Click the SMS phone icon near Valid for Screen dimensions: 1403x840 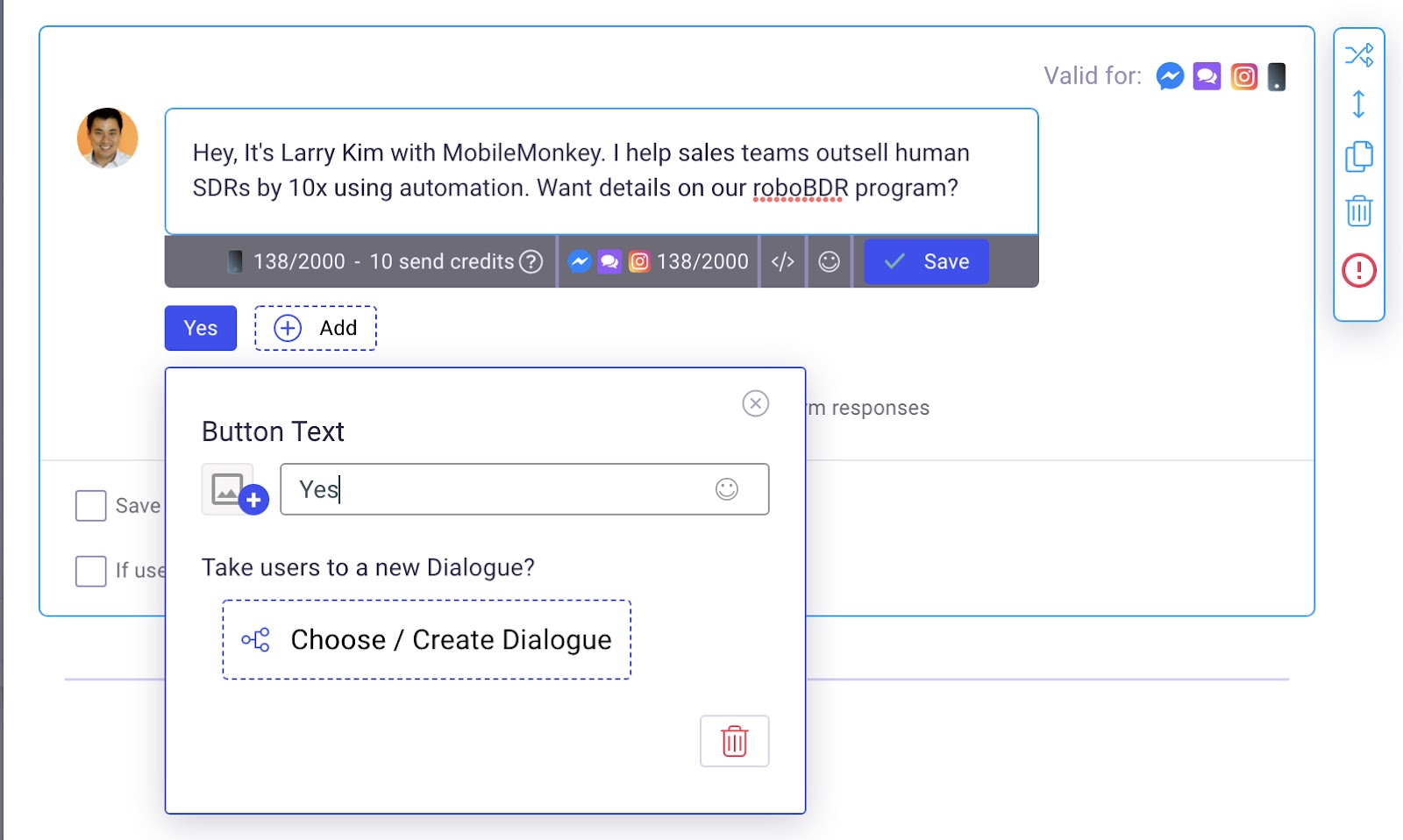1277,76
